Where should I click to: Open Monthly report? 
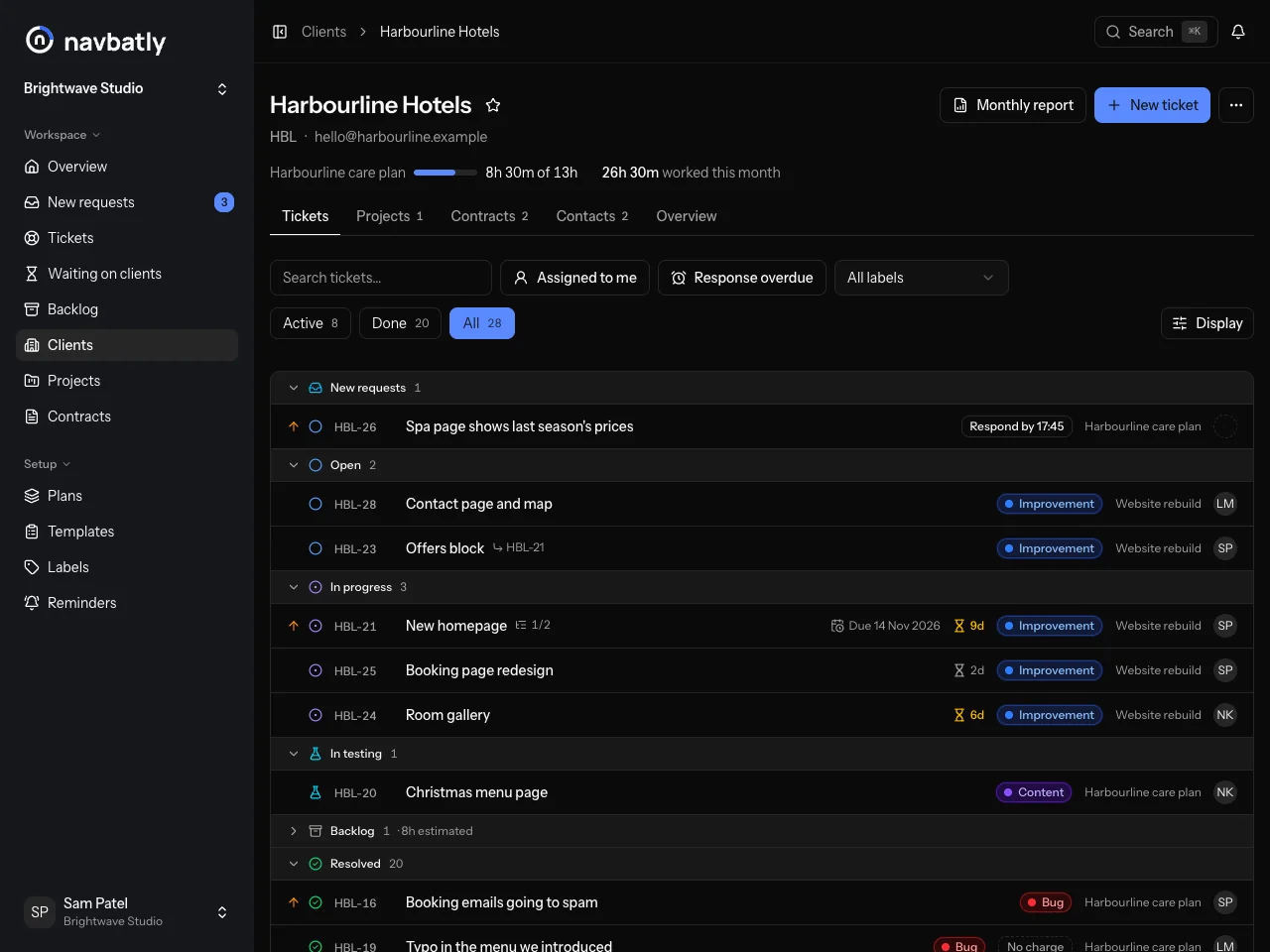pyautogui.click(x=1013, y=105)
